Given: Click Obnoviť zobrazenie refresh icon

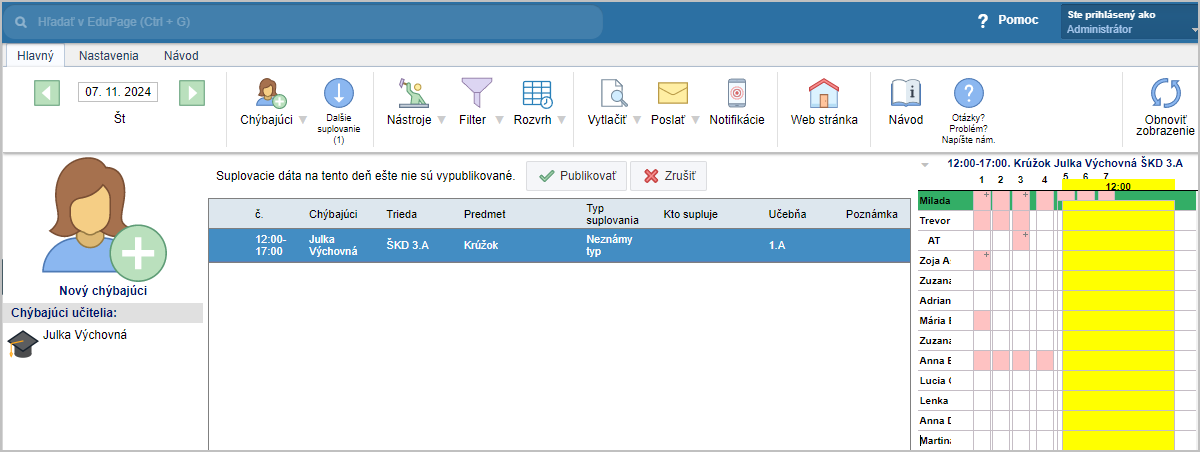Looking at the screenshot, I should tap(1165, 93).
